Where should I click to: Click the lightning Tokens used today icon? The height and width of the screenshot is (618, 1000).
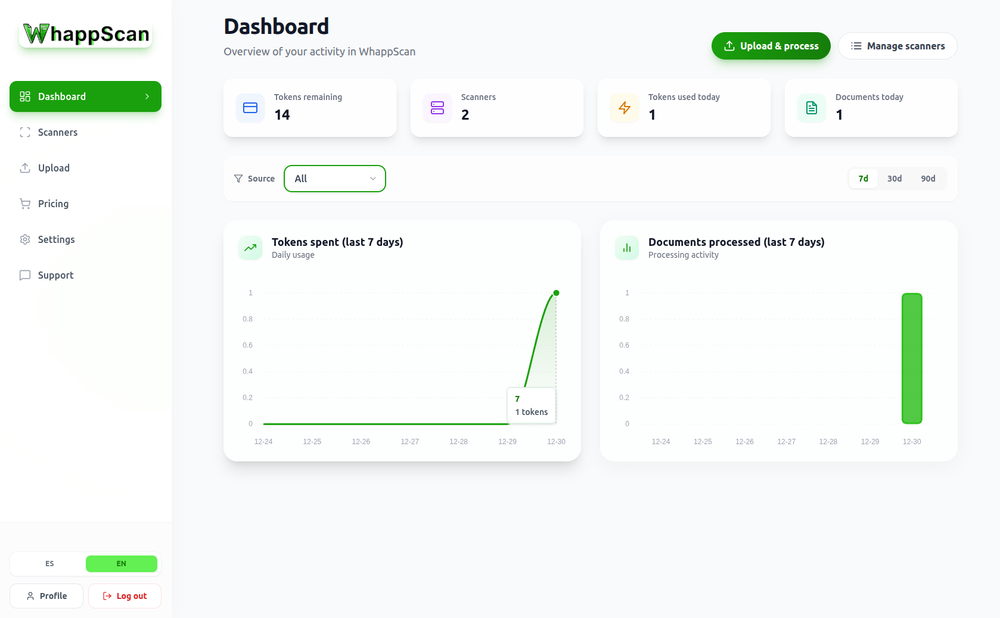[624, 108]
